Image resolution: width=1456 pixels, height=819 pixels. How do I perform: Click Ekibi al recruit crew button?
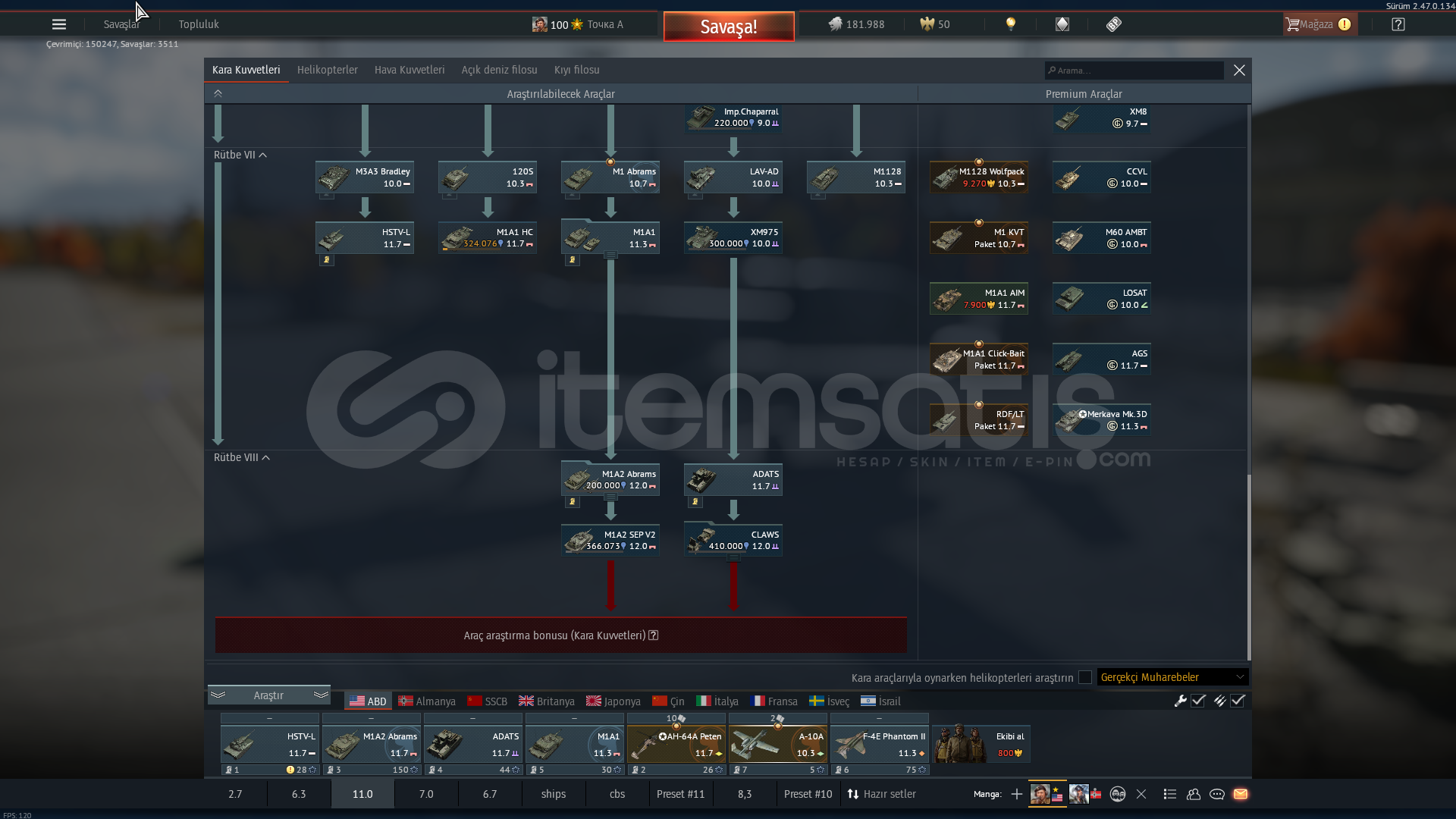click(x=981, y=745)
